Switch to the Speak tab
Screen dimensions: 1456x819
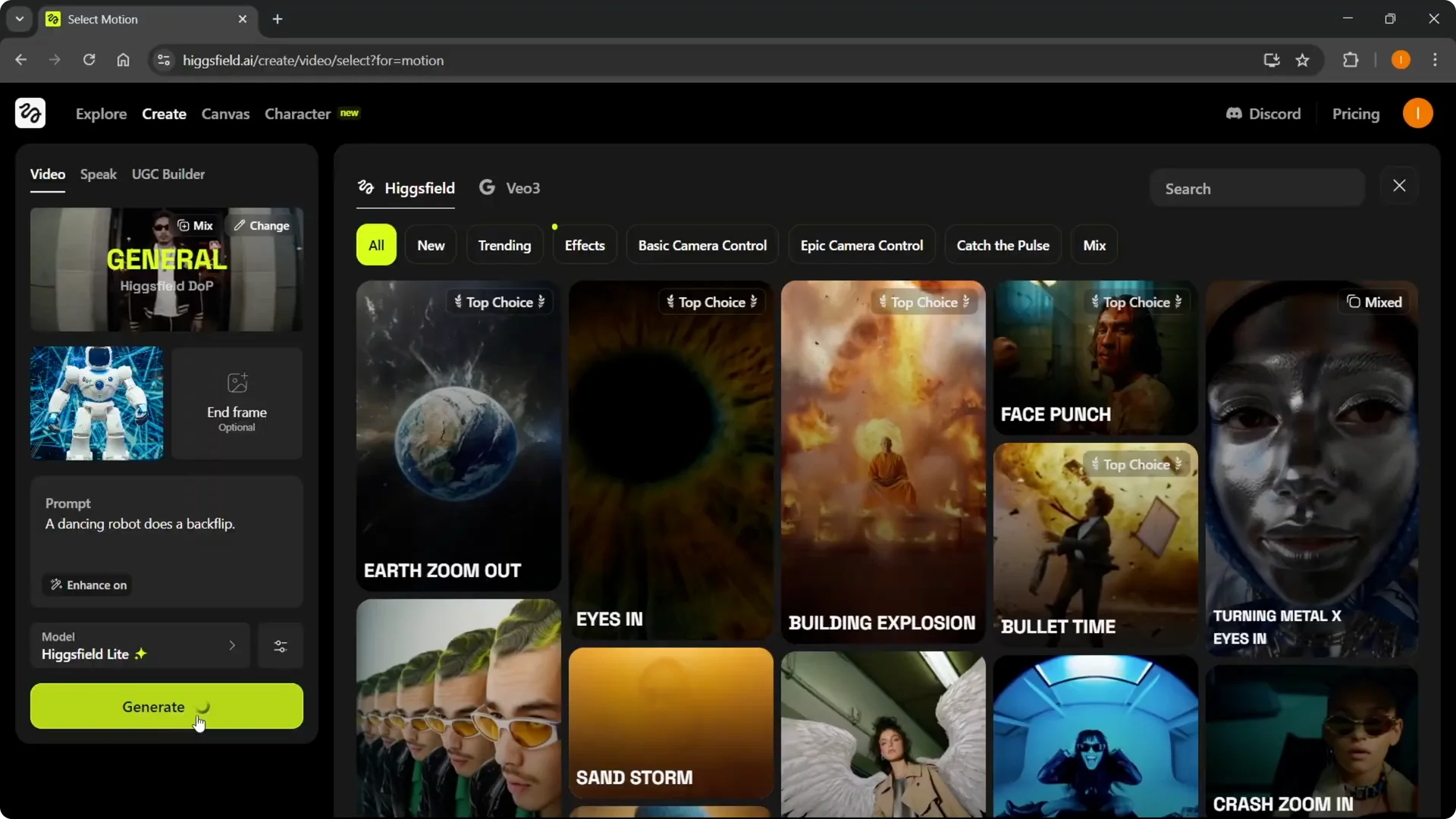click(99, 174)
